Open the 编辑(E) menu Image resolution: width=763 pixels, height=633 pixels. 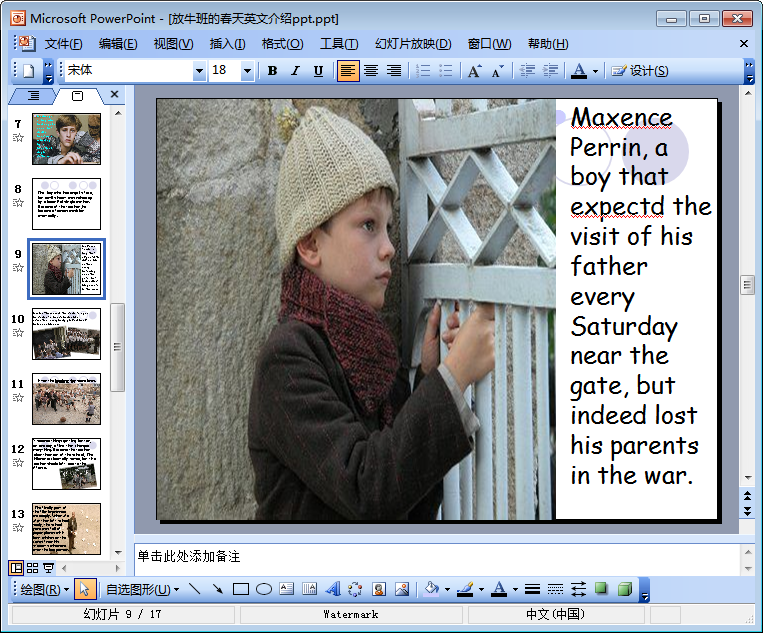pyautogui.click(x=118, y=44)
